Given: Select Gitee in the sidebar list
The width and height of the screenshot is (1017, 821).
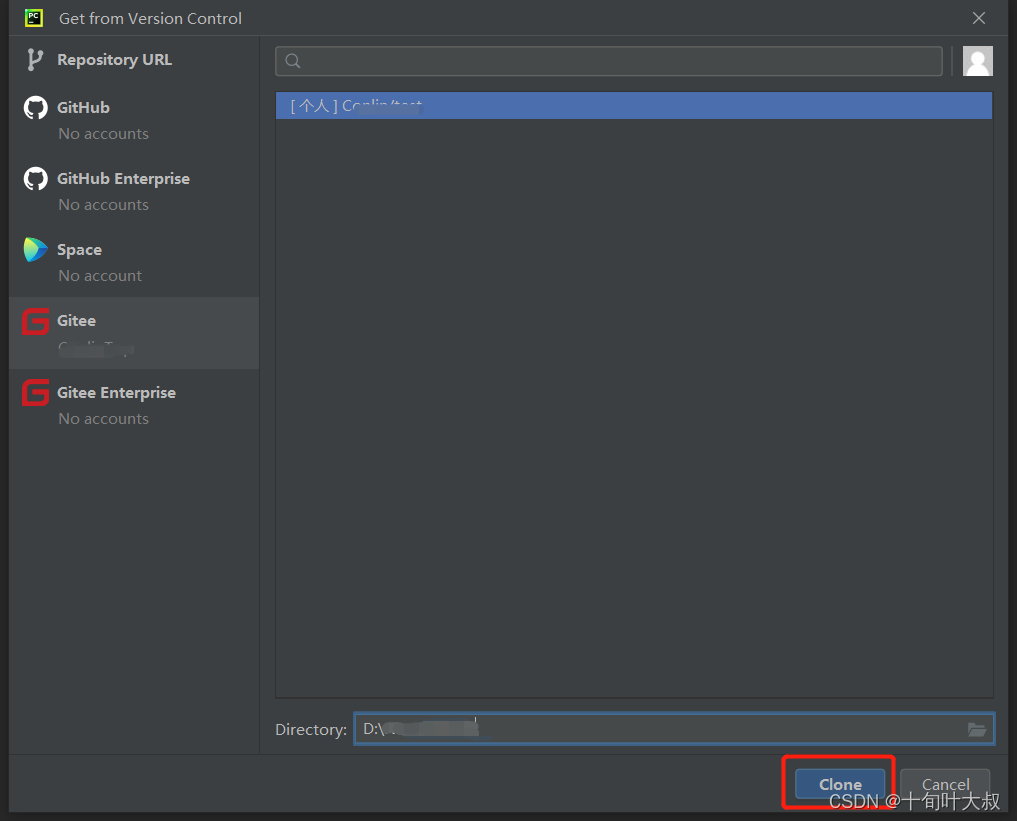Looking at the screenshot, I should pyautogui.click(x=134, y=333).
